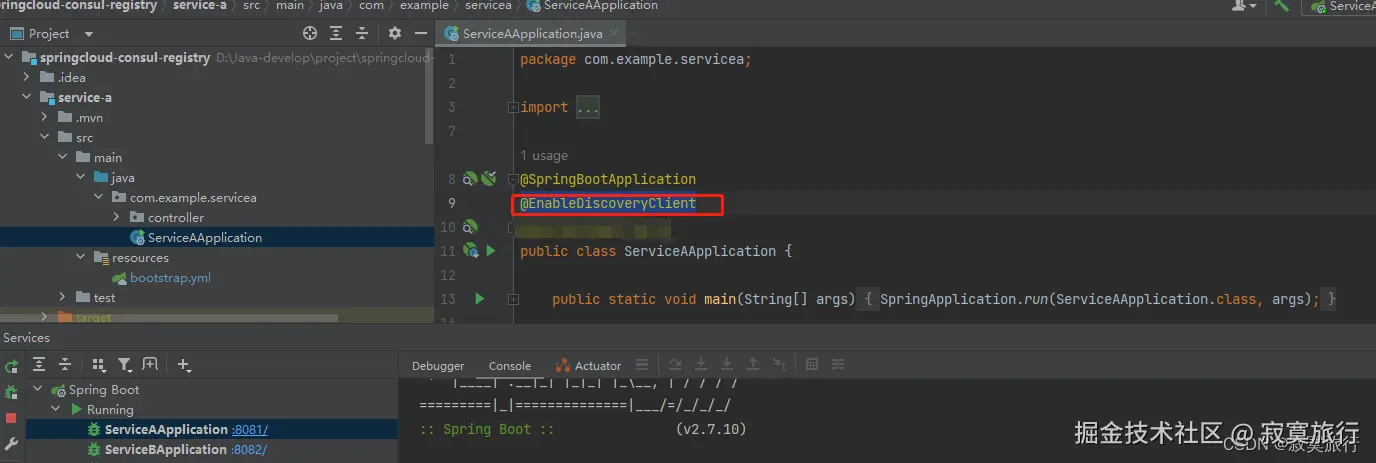Switch to the Console tab
This screenshot has height=463, width=1376.
[510, 366]
